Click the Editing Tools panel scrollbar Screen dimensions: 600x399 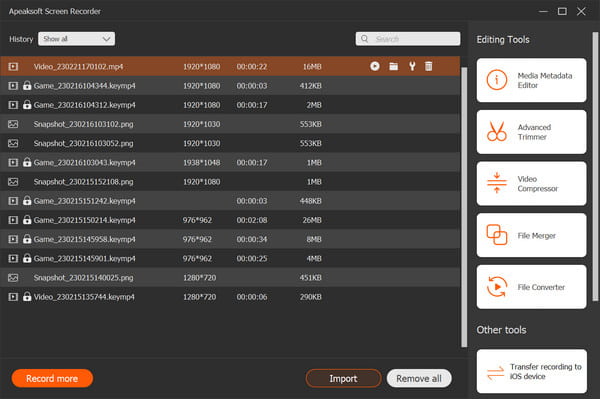(x=595, y=166)
